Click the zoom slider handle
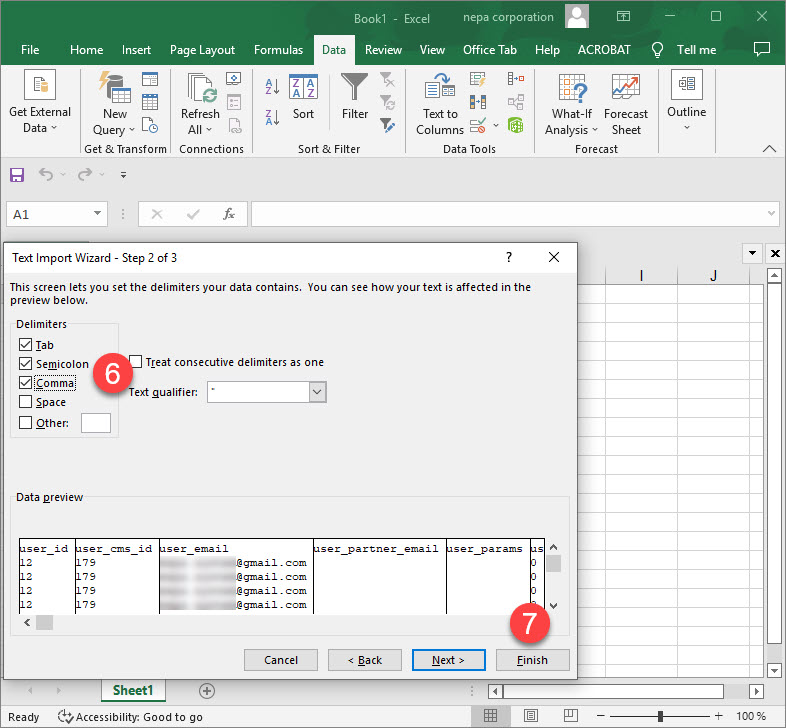 point(660,716)
